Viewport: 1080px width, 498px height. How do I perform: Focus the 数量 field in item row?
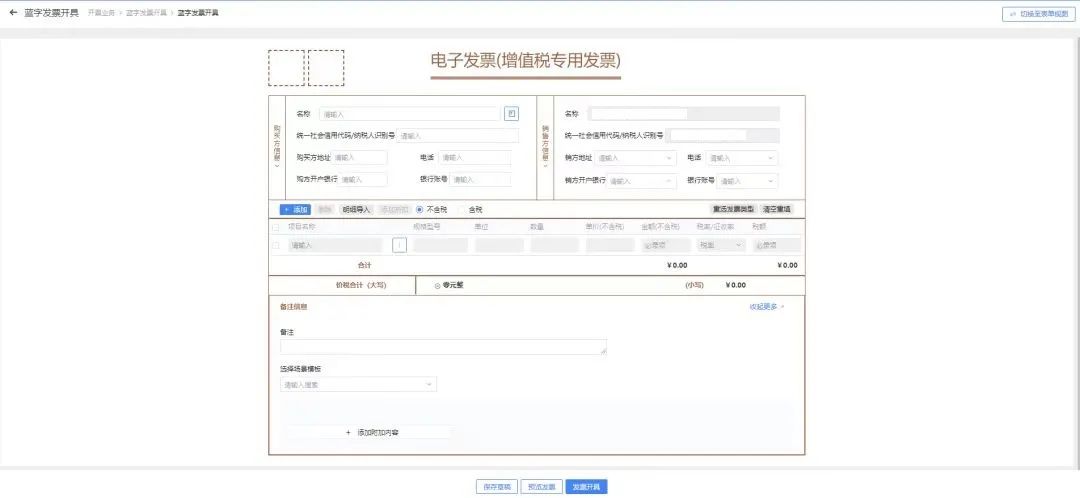coord(554,245)
